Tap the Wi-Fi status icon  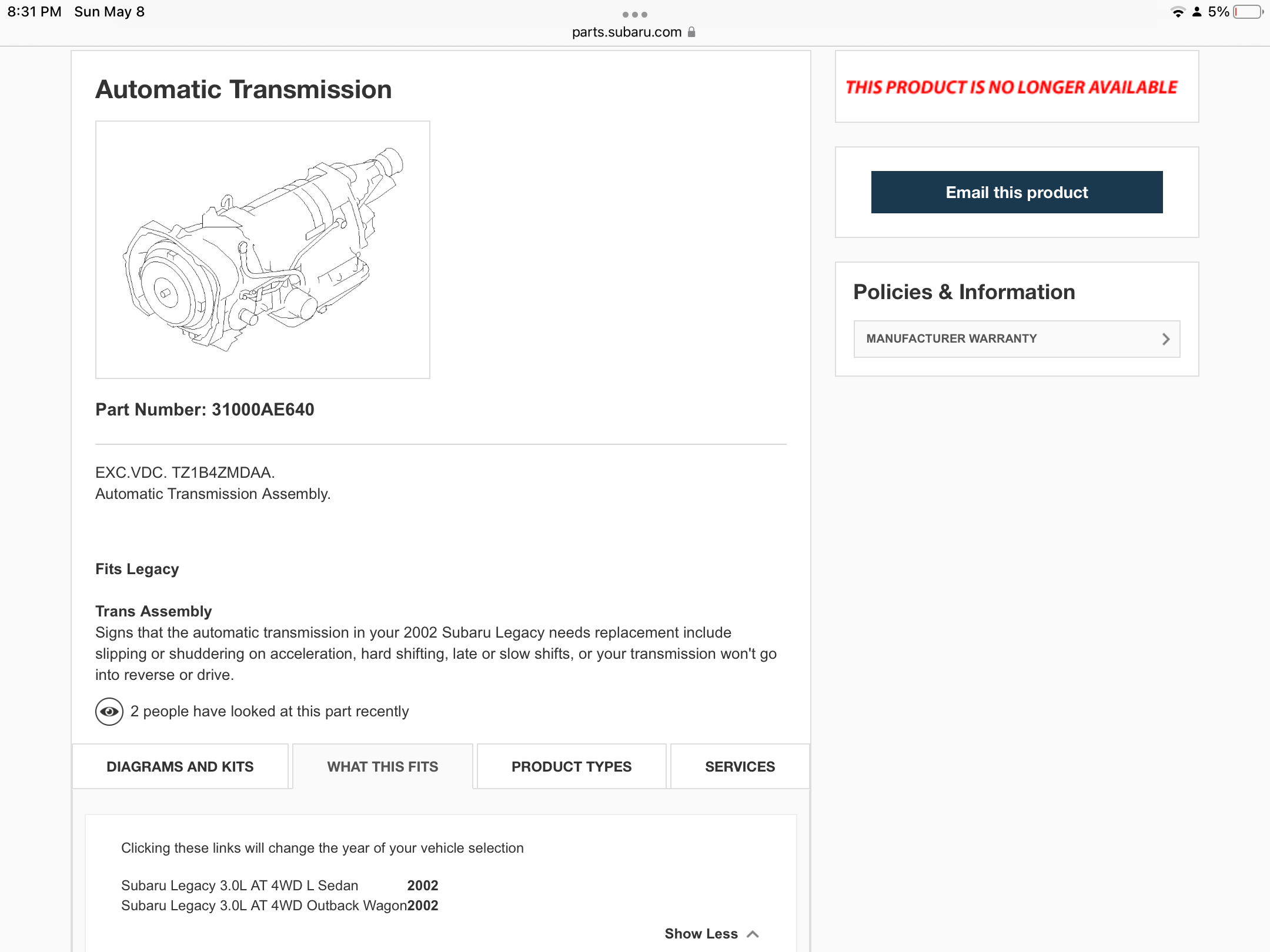(1178, 12)
